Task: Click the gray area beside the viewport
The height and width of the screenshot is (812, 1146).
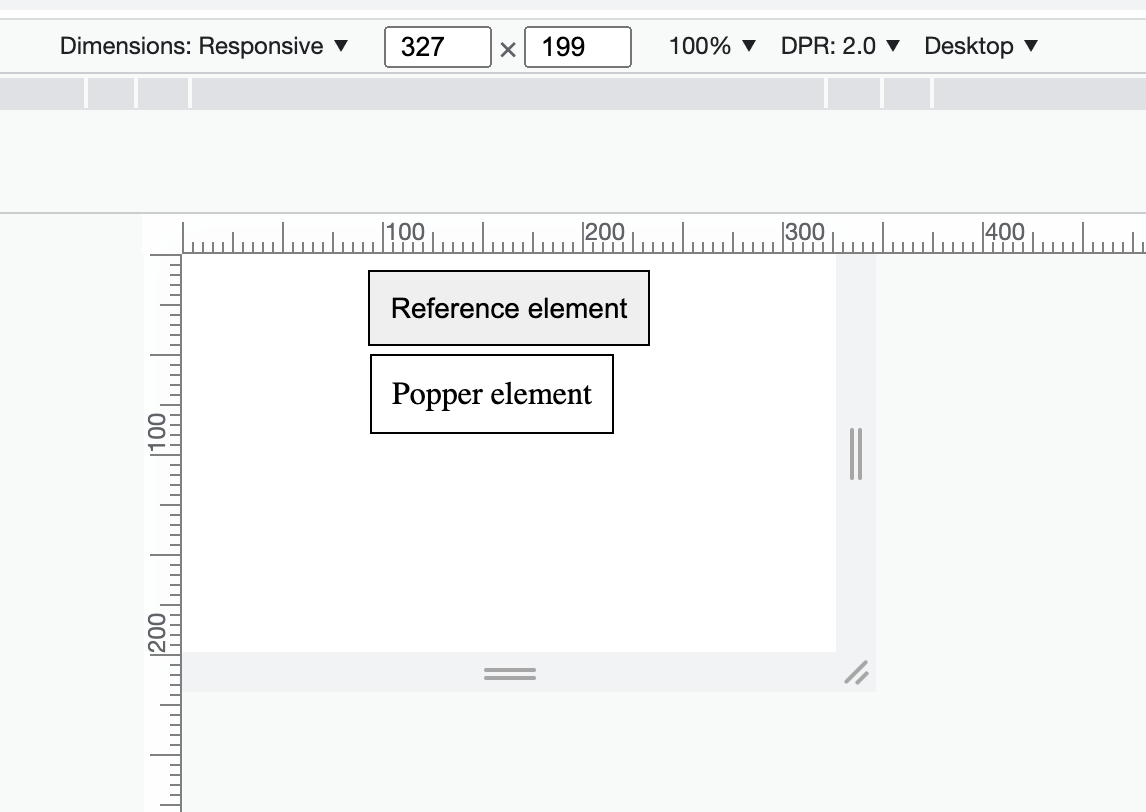Action: 1000,450
